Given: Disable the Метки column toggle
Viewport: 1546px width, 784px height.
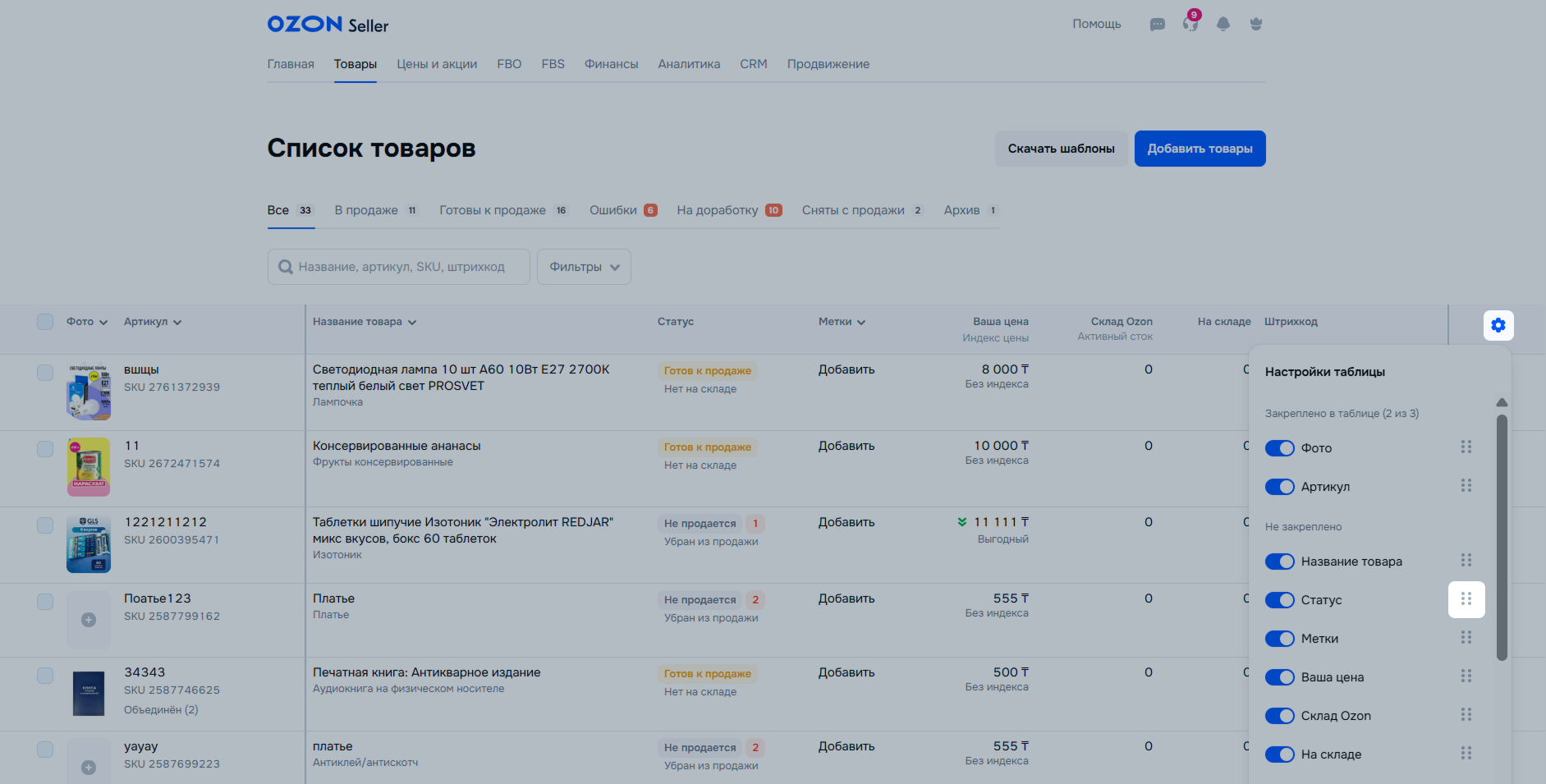Looking at the screenshot, I should (x=1279, y=639).
